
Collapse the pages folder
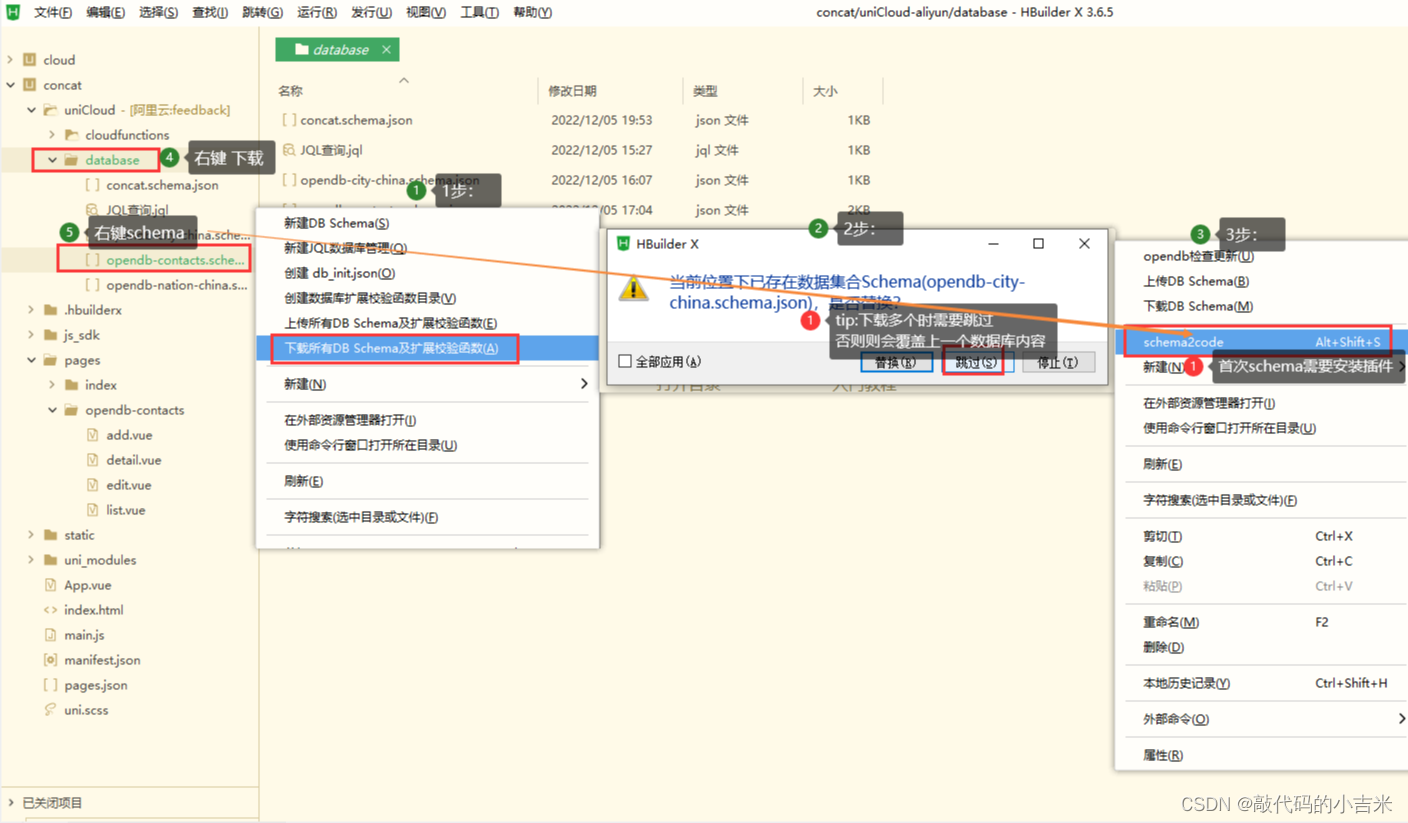click(31, 360)
